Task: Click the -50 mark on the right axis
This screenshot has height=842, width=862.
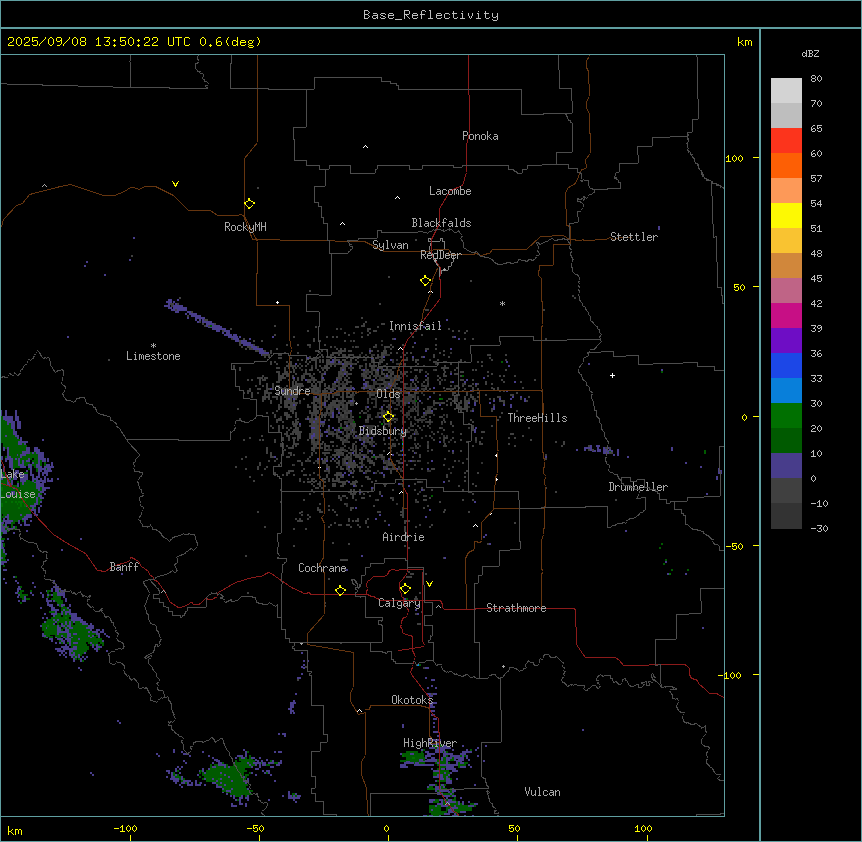Action: pyautogui.click(x=734, y=546)
